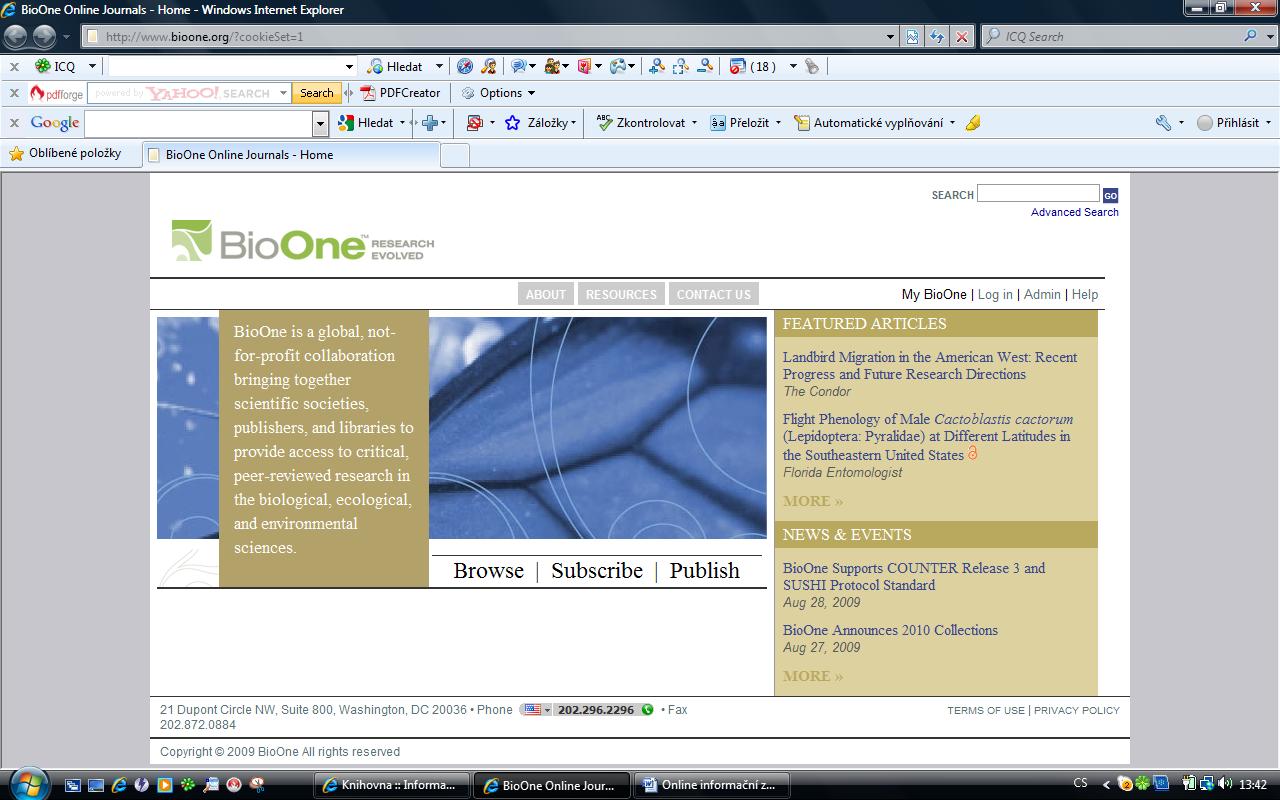The width and height of the screenshot is (1280, 800).
Task: Select the BioOne Online Journals browser tab
Action: click(x=291, y=155)
